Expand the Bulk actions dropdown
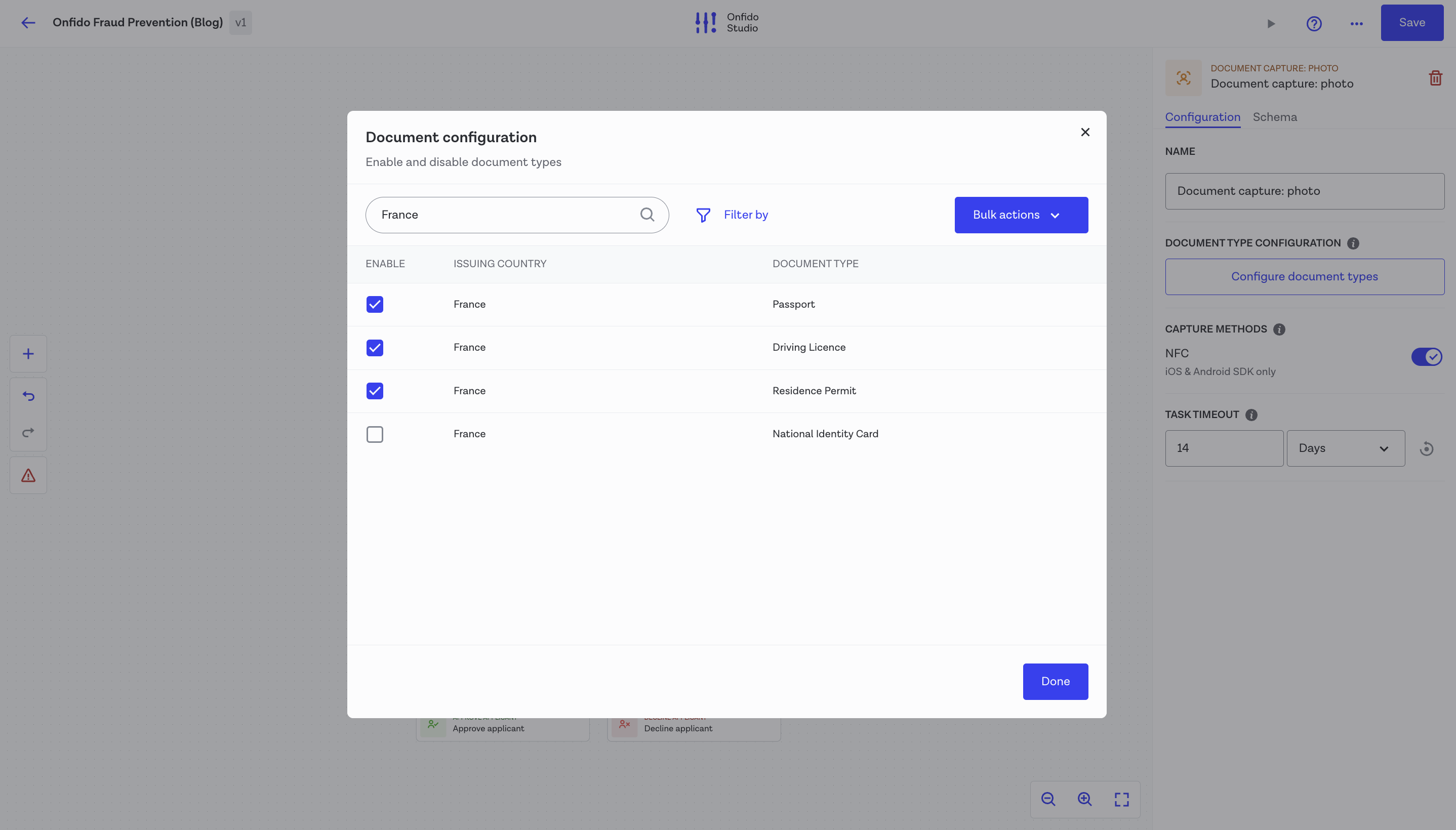The image size is (1456, 830). tap(1021, 215)
